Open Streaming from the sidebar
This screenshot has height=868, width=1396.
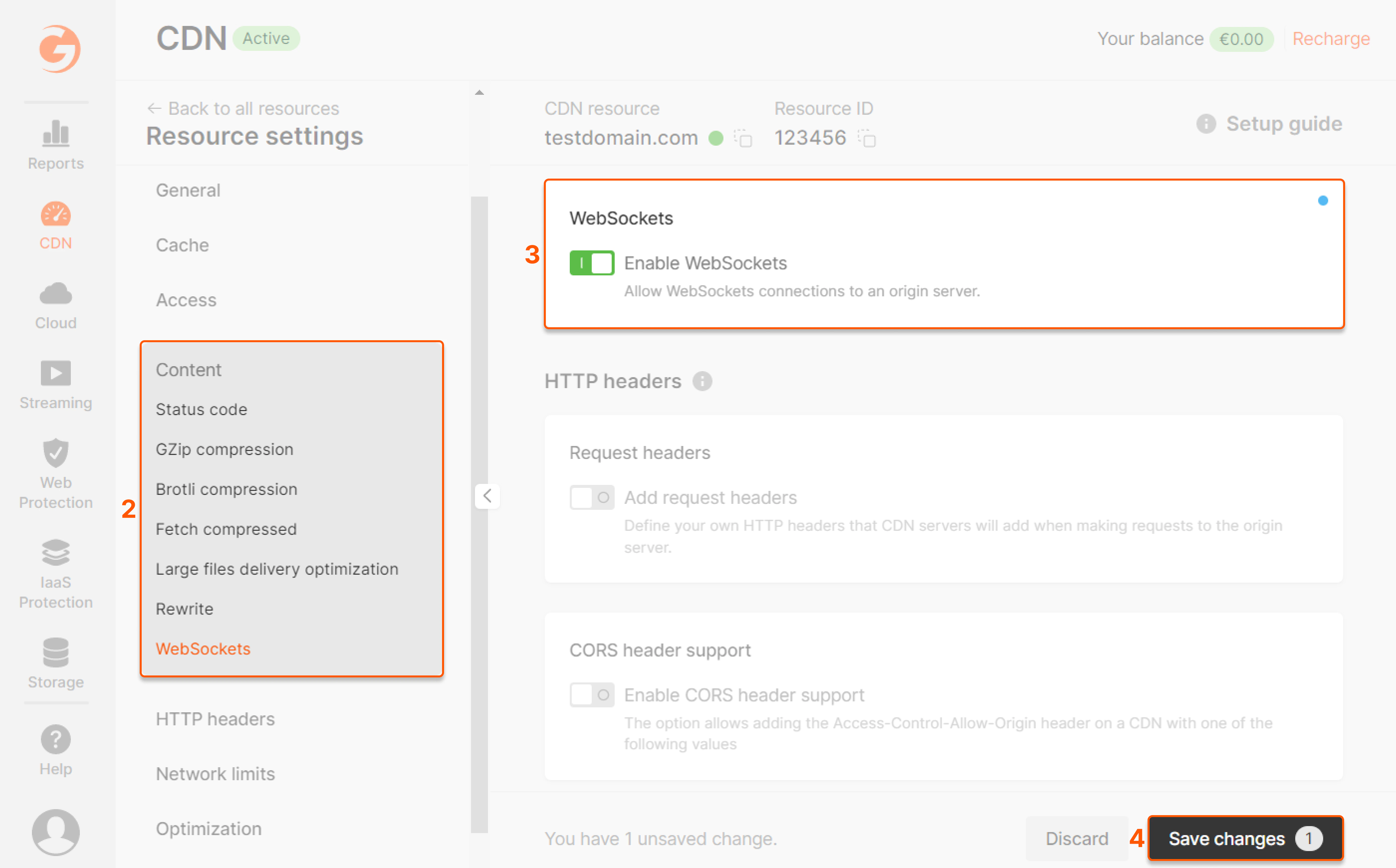pyautogui.click(x=55, y=383)
